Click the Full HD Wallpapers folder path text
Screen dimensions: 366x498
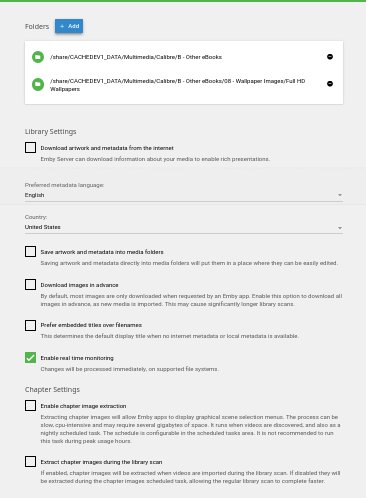click(178, 85)
